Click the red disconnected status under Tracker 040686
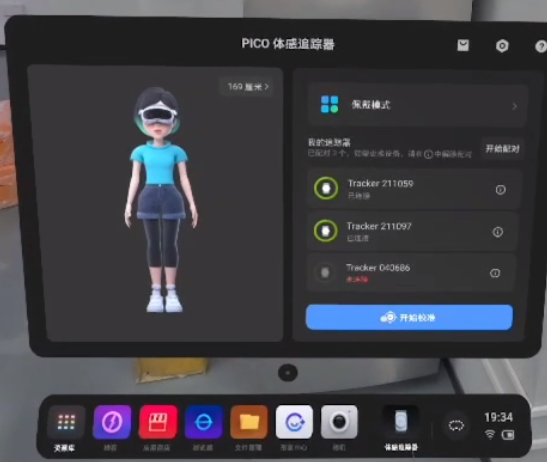Image resolution: width=547 pixels, height=462 pixels. (x=357, y=279)
